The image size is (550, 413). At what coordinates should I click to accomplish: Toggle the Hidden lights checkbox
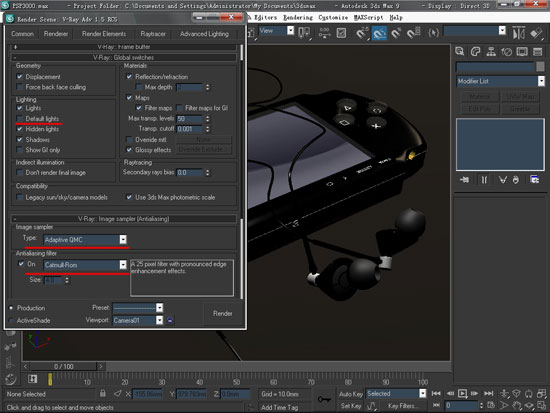coord(20,129)
